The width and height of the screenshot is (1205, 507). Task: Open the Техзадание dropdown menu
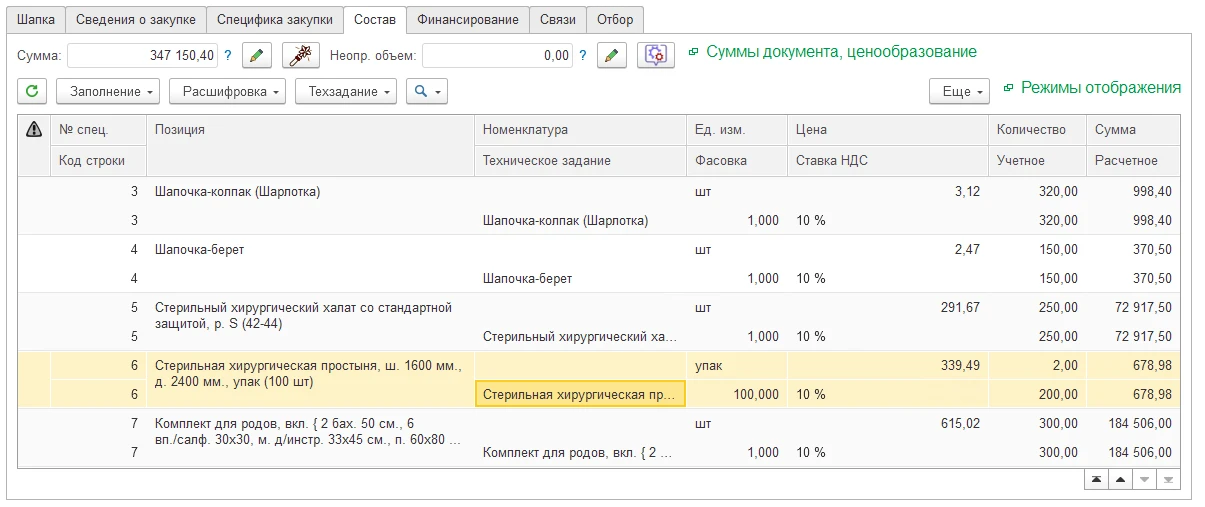pos(346,91)
